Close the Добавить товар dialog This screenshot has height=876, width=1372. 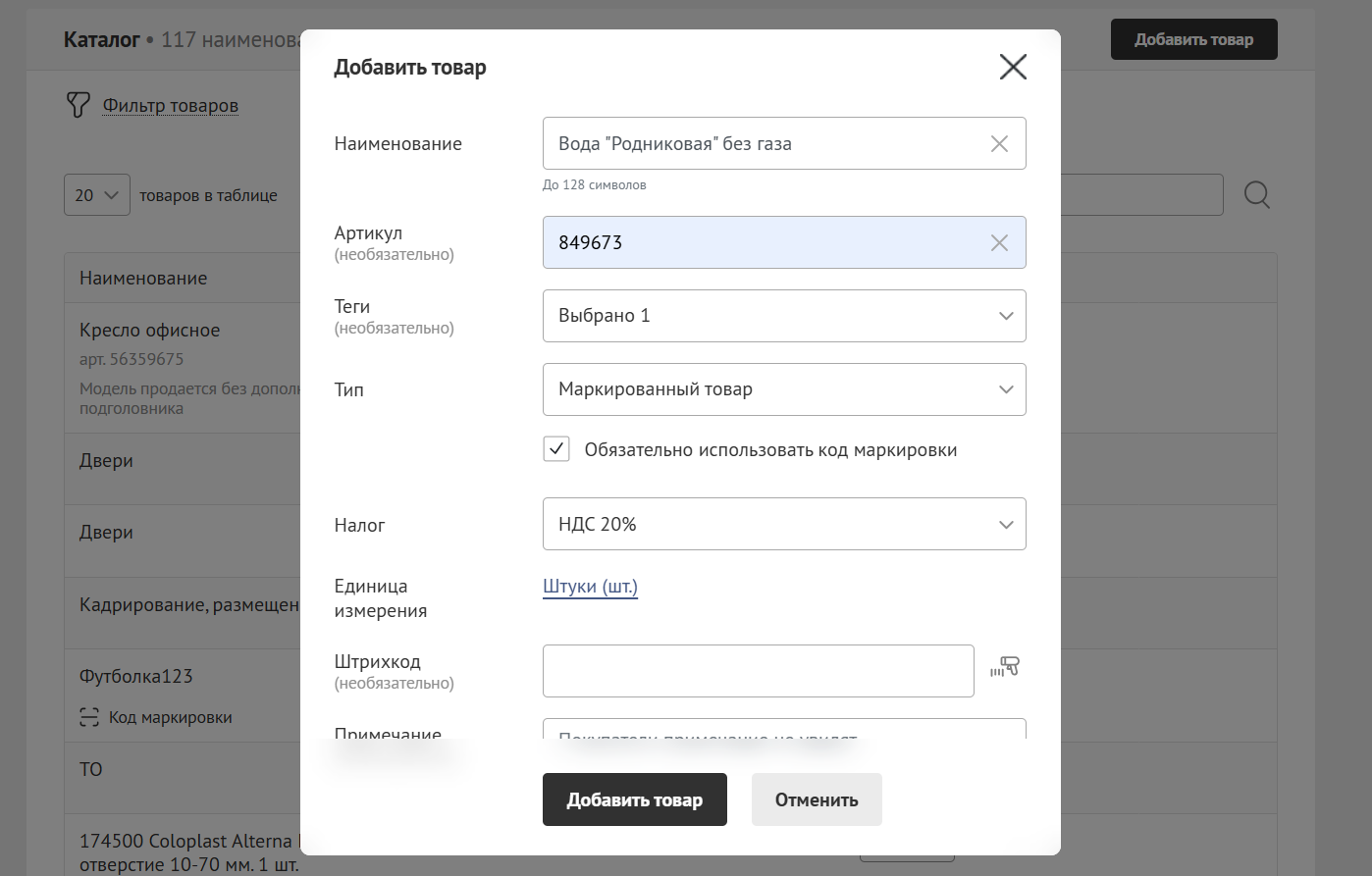click(1012, 67)
